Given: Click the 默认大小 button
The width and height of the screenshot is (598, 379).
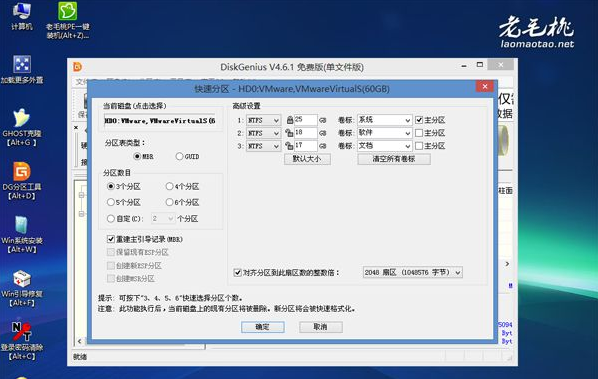Looking at the screenshot, I should (x=307, y=159).
